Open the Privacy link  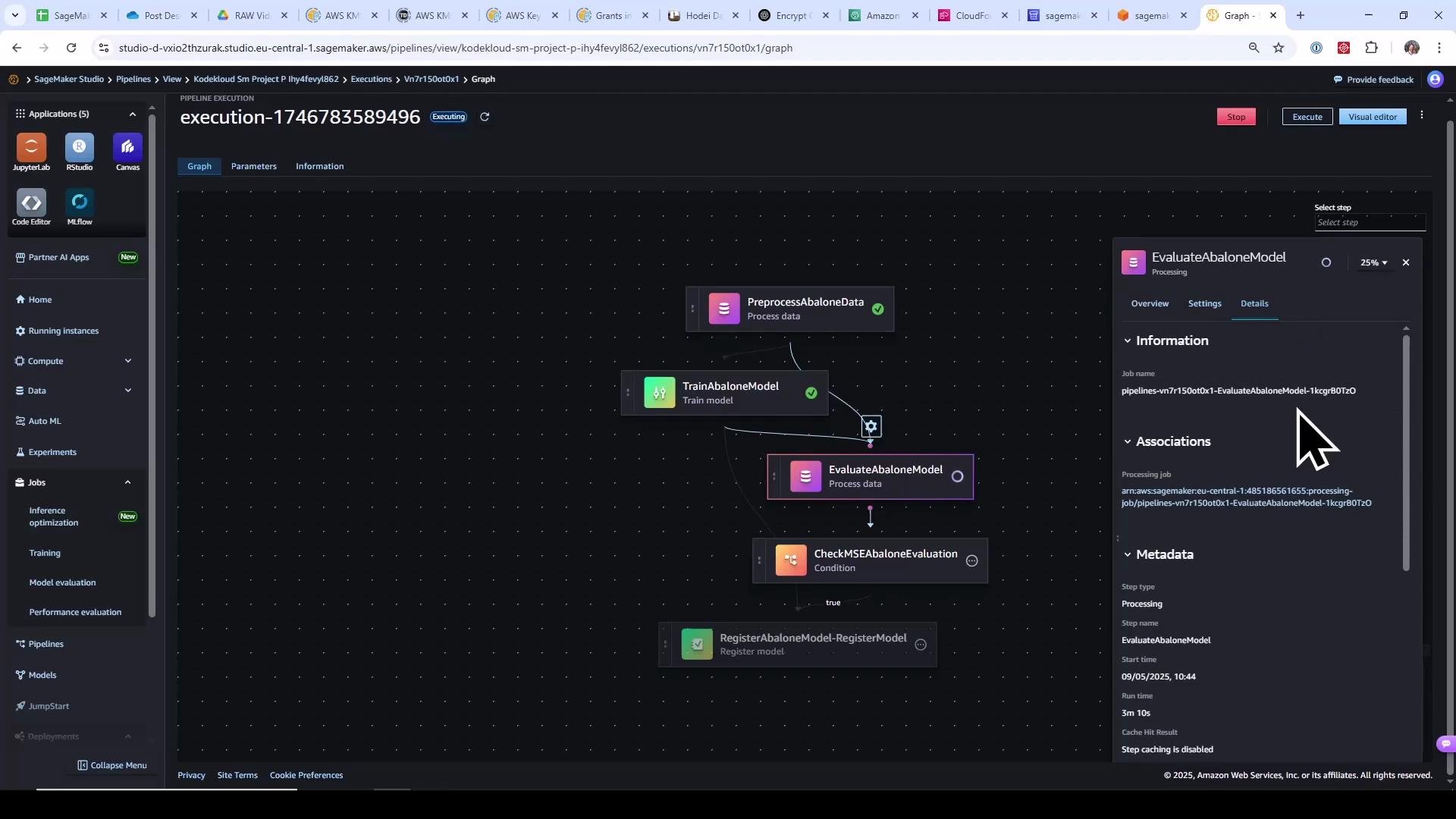point(191,775)
